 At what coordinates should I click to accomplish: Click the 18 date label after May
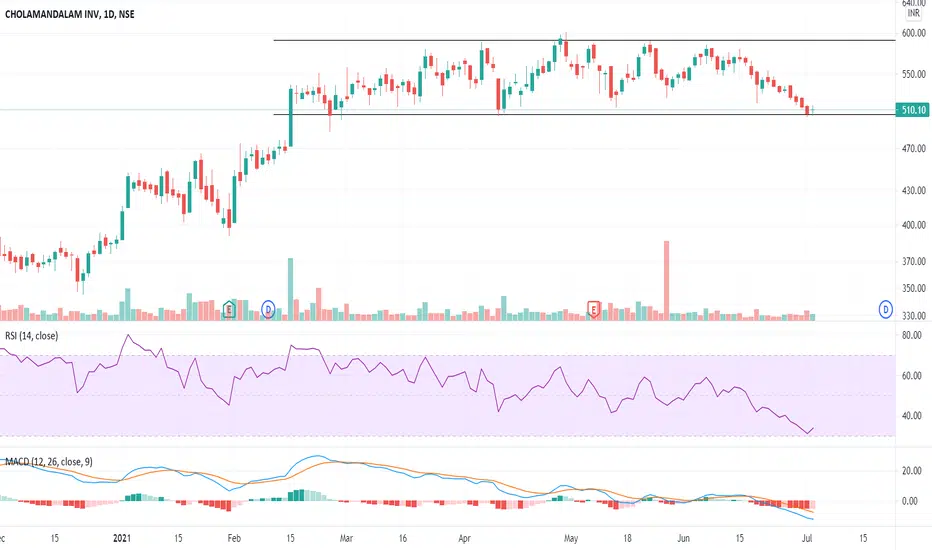coord(627,538)
